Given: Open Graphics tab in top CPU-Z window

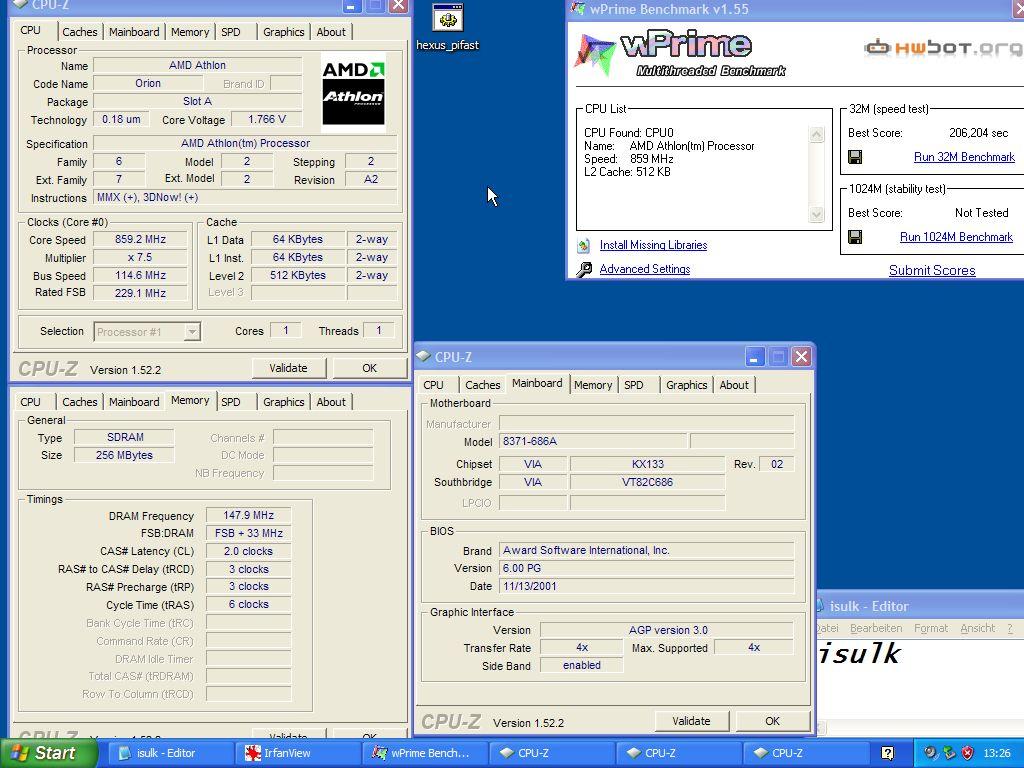Looking at the screenshot, I should [x=283, y=32].
